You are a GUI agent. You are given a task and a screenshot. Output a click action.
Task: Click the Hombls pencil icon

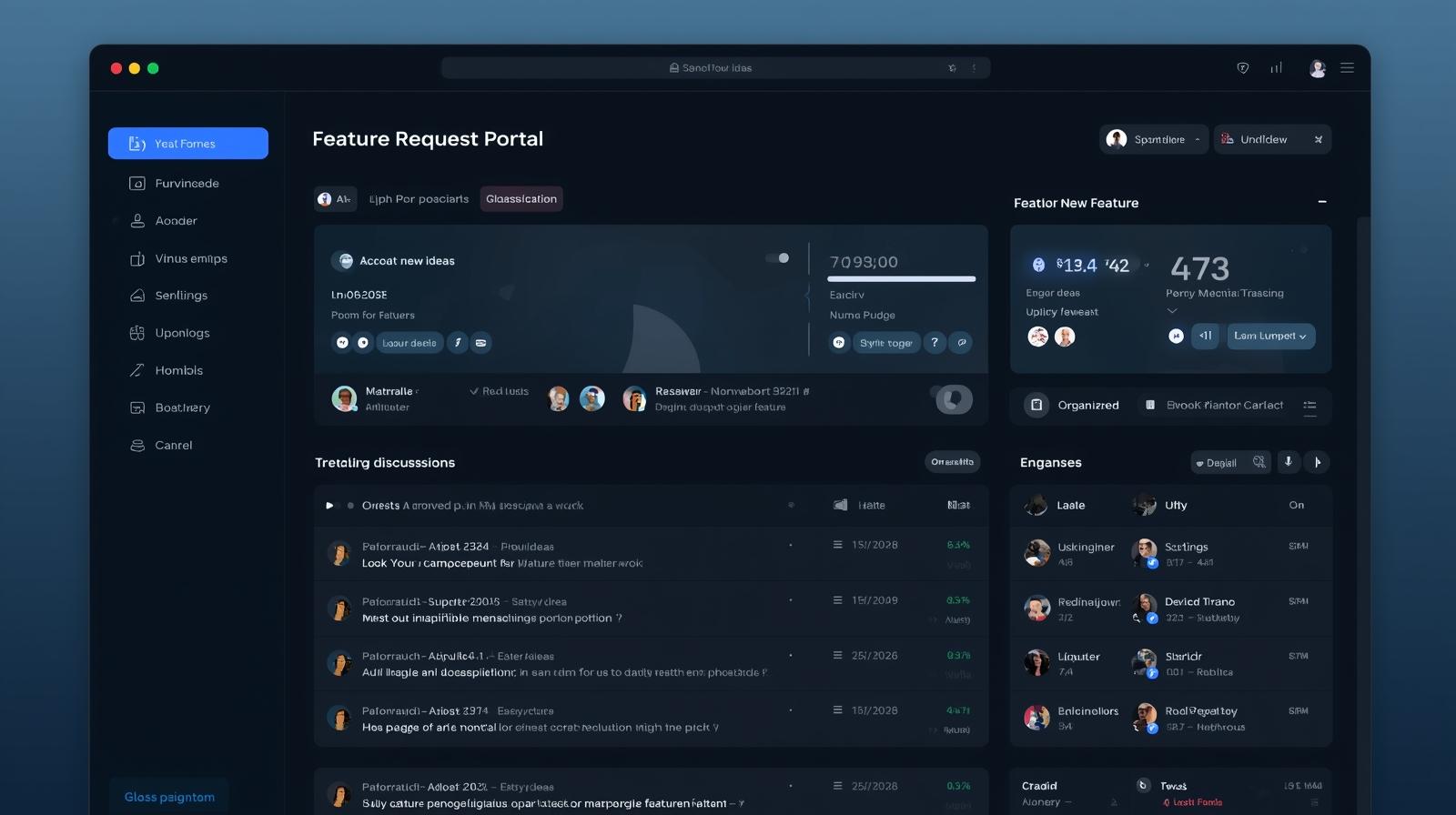(x=137, y=370)
